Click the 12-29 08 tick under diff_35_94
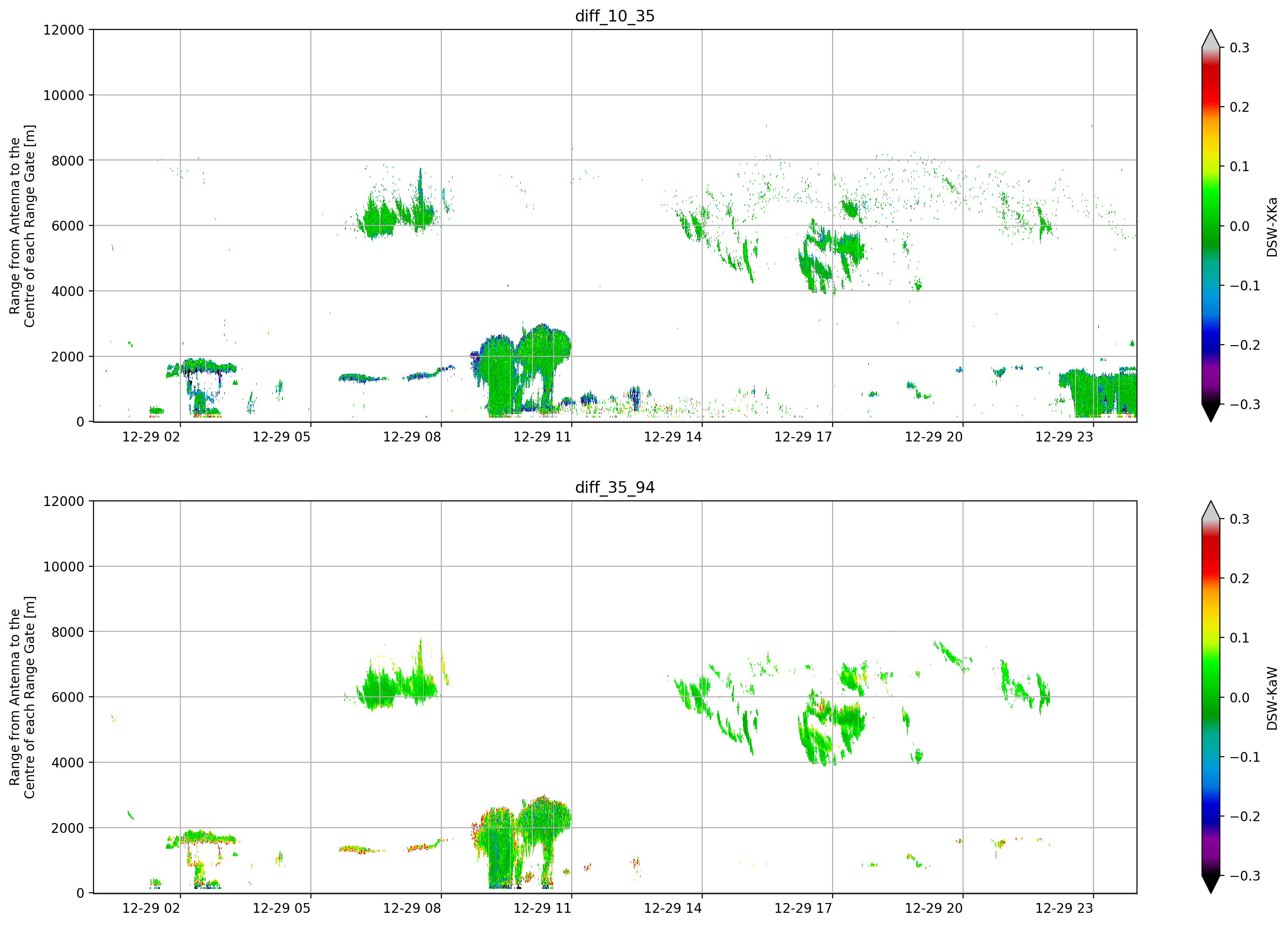The height and width of the screenshot is (925, 1288). (x=412, y=909)
